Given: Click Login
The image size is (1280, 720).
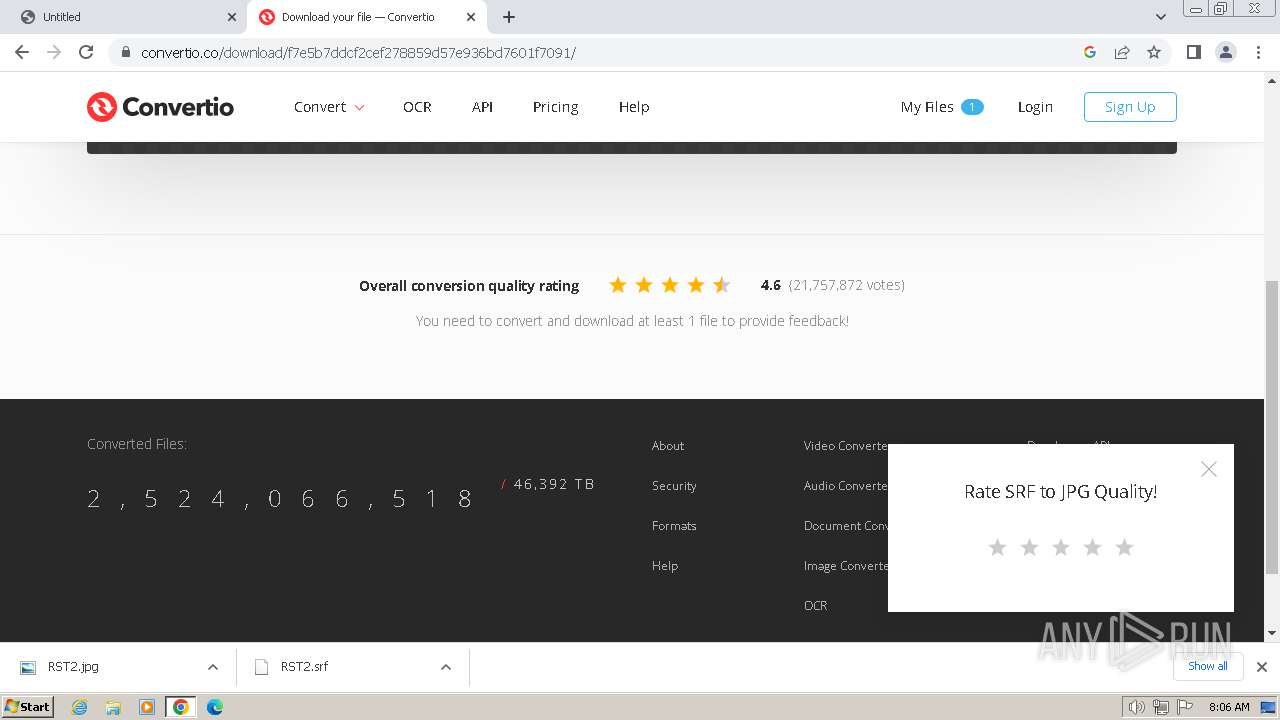Looking at the screenshot, I should coord(1035,107).
